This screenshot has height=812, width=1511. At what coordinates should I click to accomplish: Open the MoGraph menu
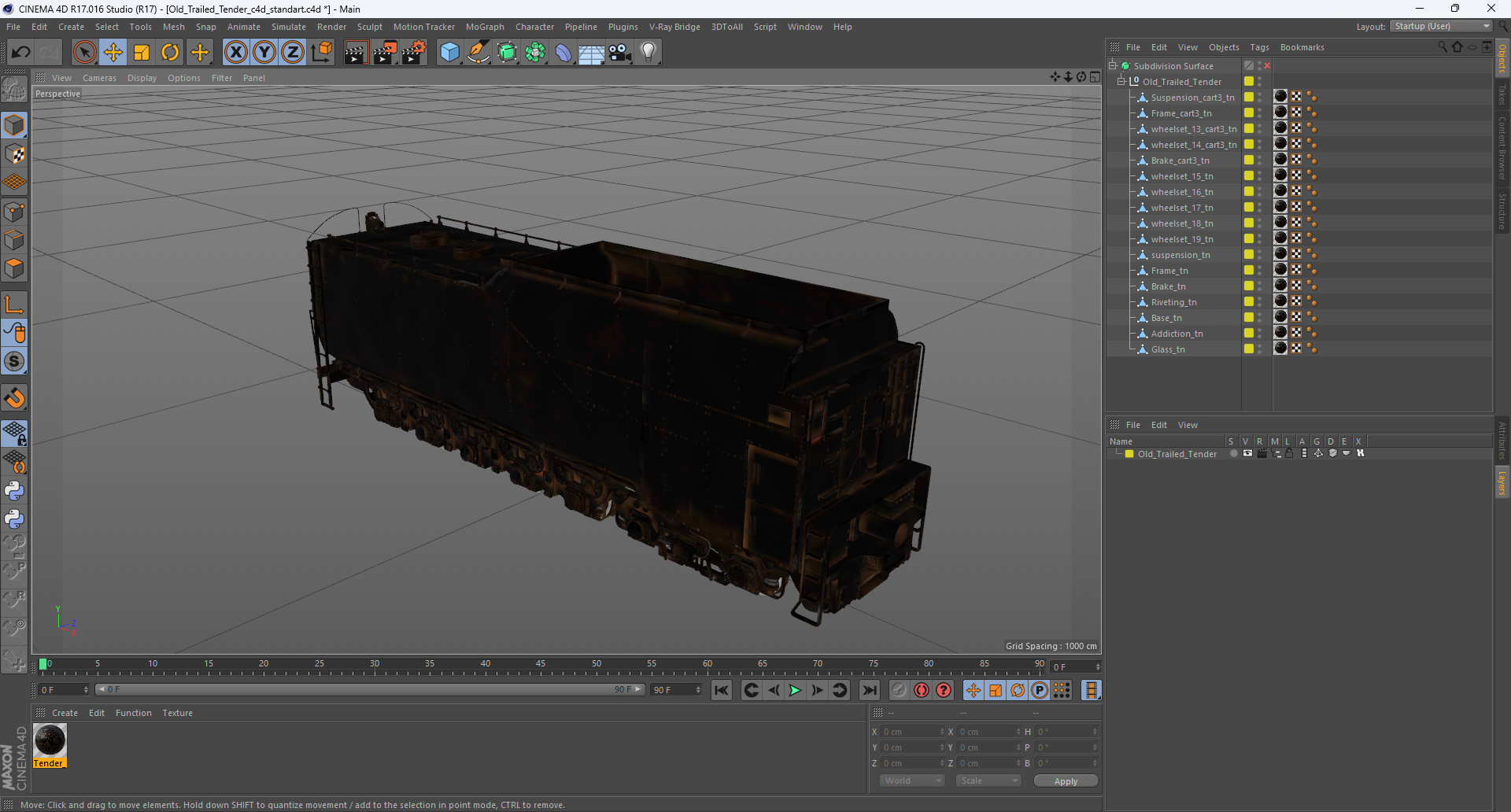pyautogui.click(x=485, y=27)
